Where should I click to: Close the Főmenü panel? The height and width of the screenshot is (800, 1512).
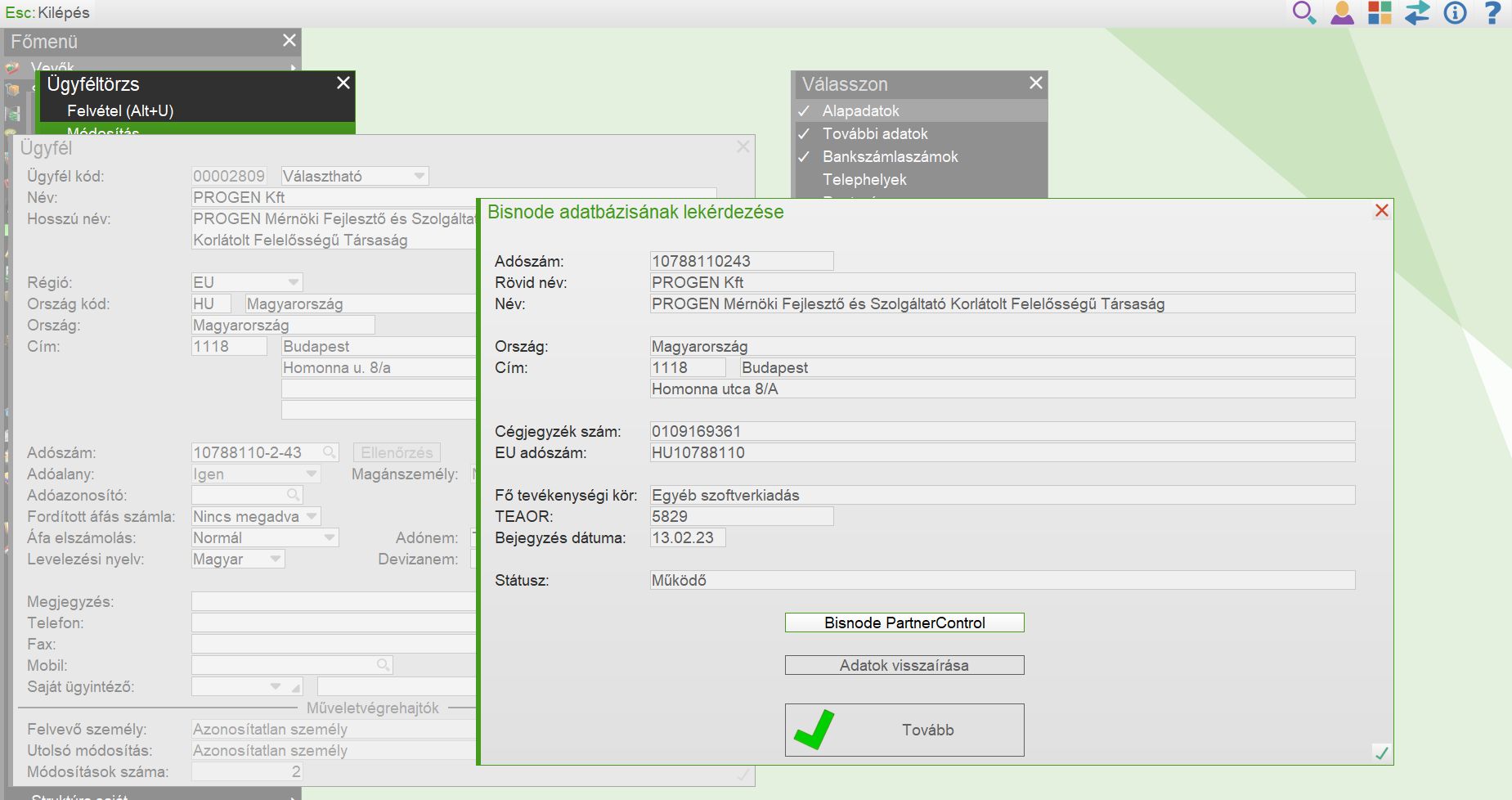(289, 41)
